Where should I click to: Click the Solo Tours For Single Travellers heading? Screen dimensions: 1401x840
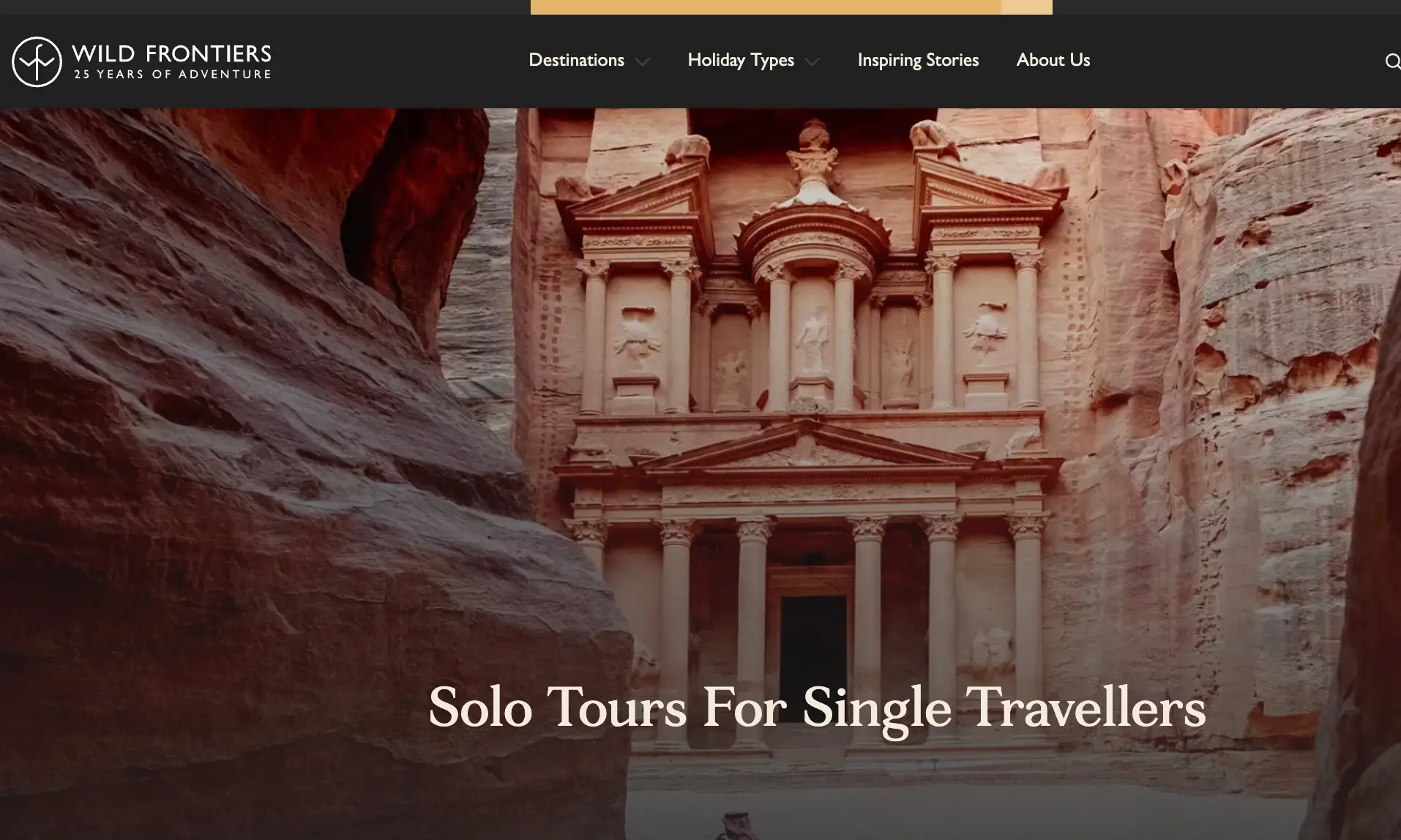click(x=817, y=708)
